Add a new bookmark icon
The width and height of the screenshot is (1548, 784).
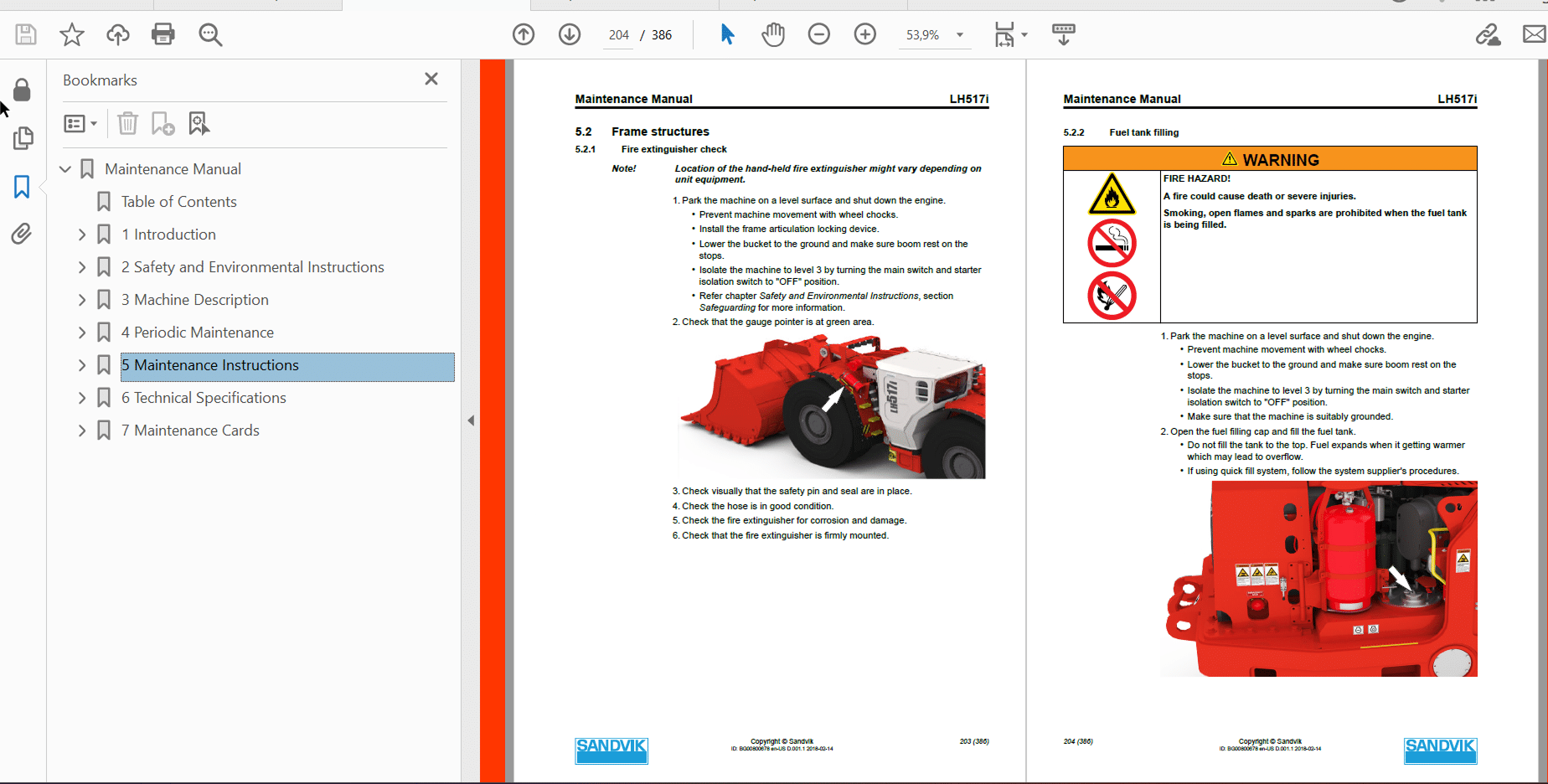click(x=163, y=124)
